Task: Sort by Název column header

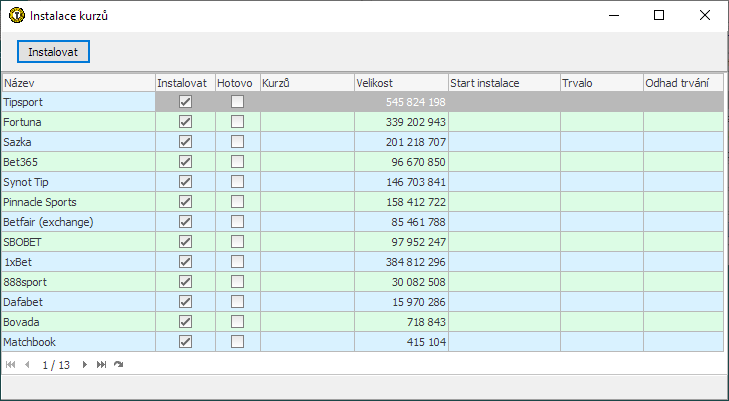Action: coord(79,83)
